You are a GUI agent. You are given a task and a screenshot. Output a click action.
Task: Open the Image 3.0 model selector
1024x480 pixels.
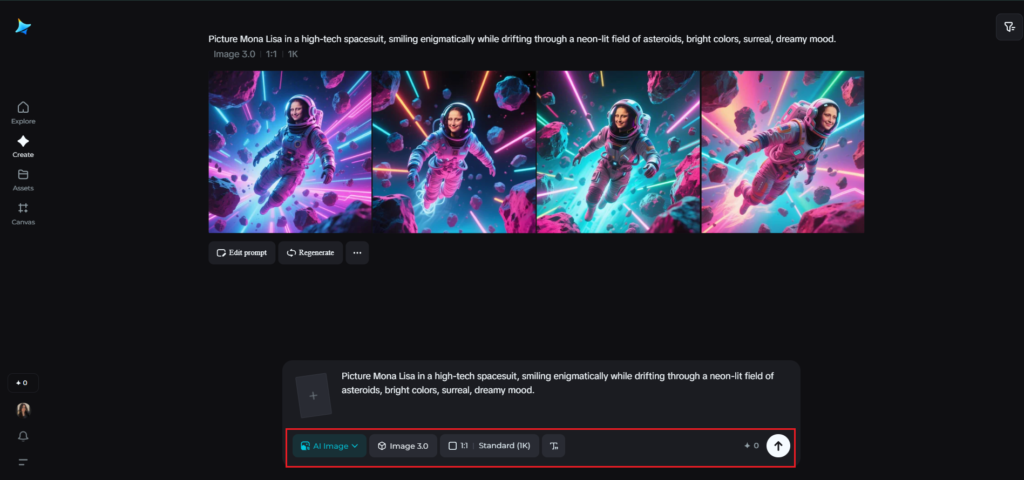(x=403, y=446)
